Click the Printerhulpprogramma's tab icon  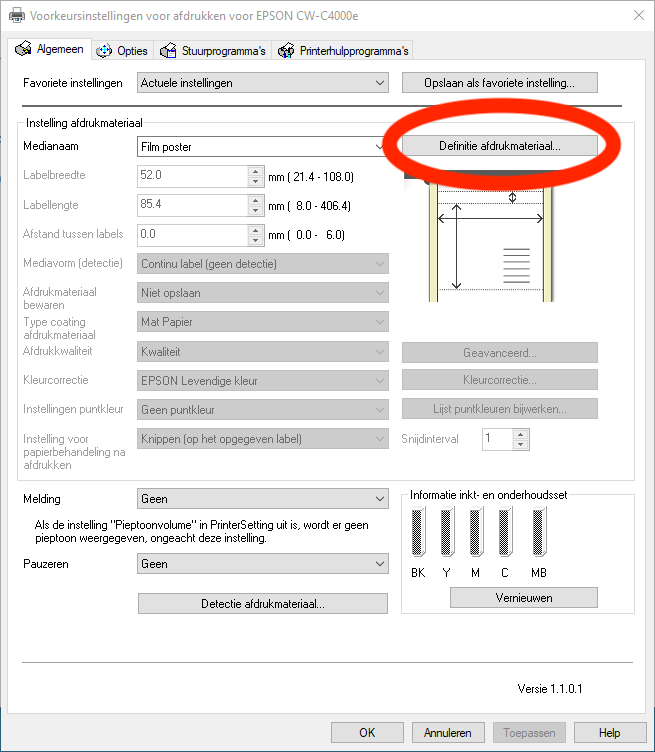tap(286, 51)
